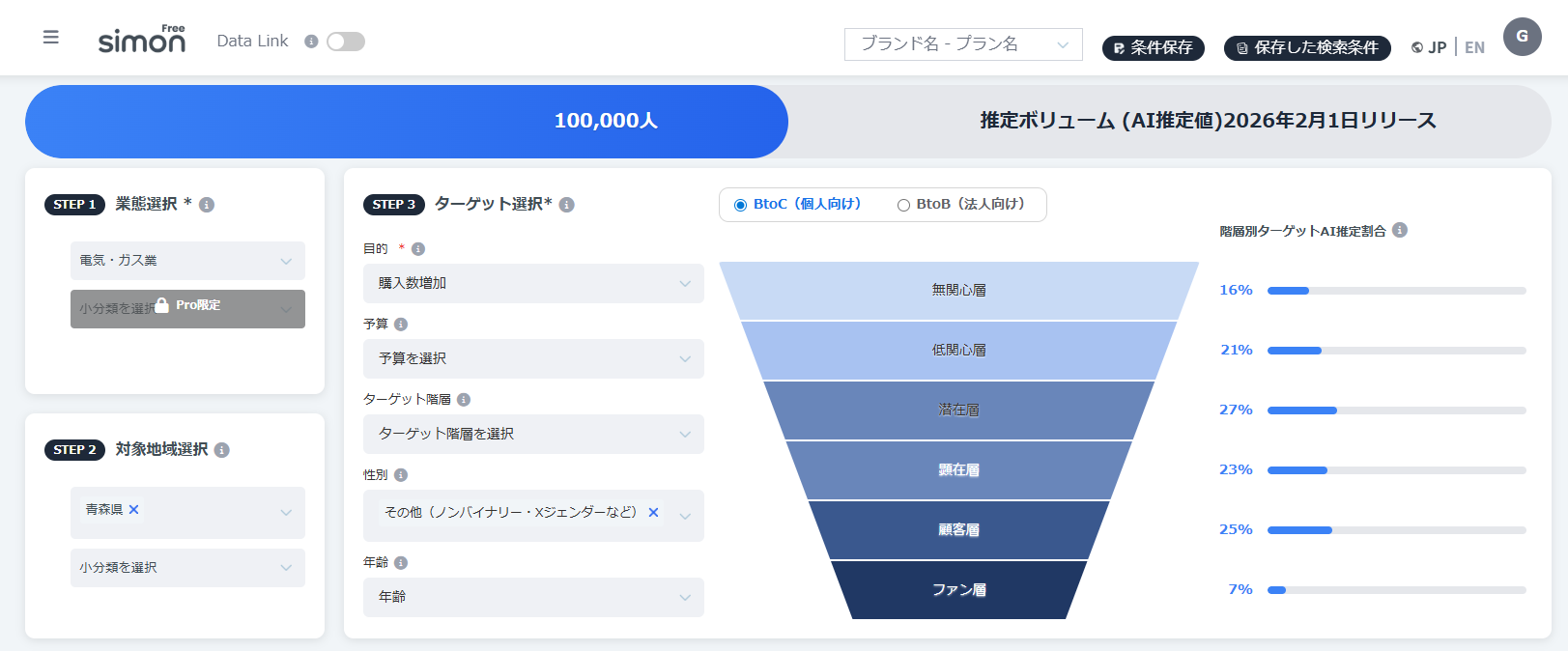The width and height of the screenshot is (1568, 651).
Task: Remove 青森県 tag with its X icon
Action: click(134, 509)
